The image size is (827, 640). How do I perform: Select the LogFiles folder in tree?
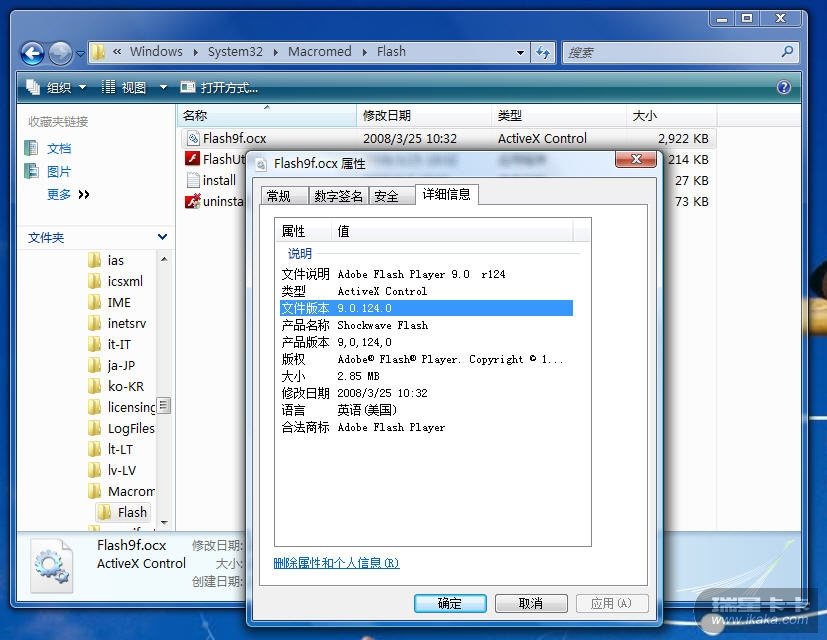tap(131, 428)
